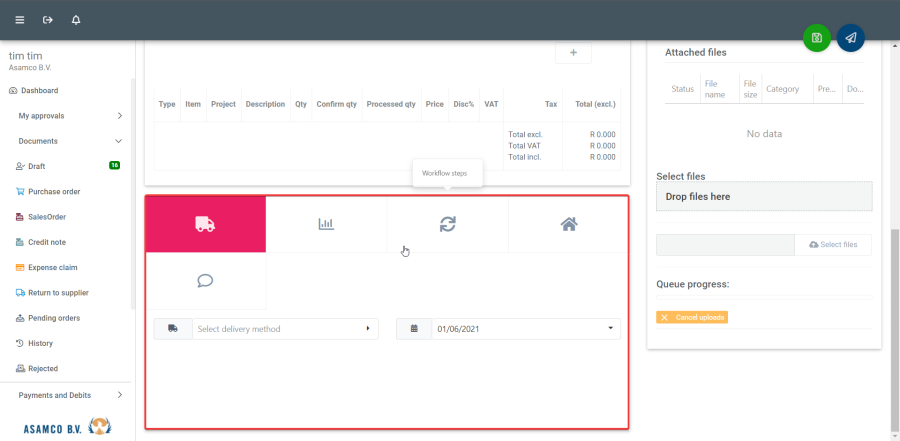Open the hamburger menu icon

point(19,20)
